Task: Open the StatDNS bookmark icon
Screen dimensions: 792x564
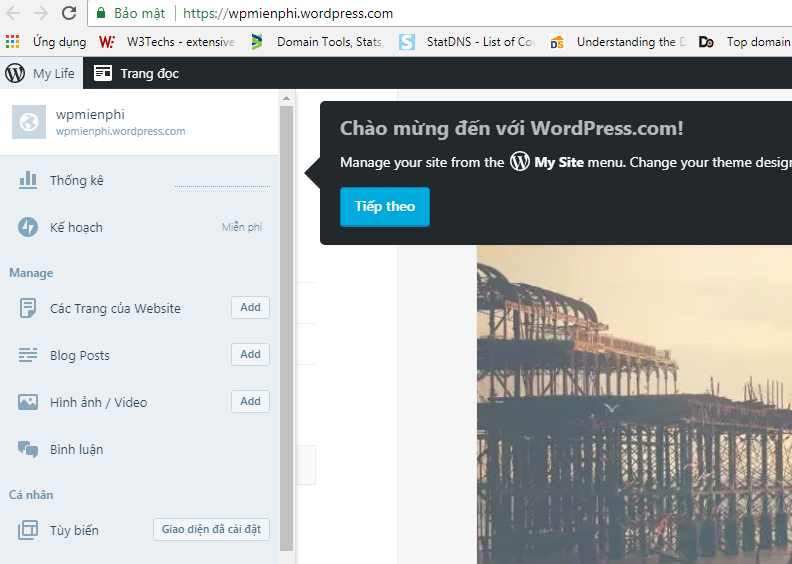Action: coord(407,41)
